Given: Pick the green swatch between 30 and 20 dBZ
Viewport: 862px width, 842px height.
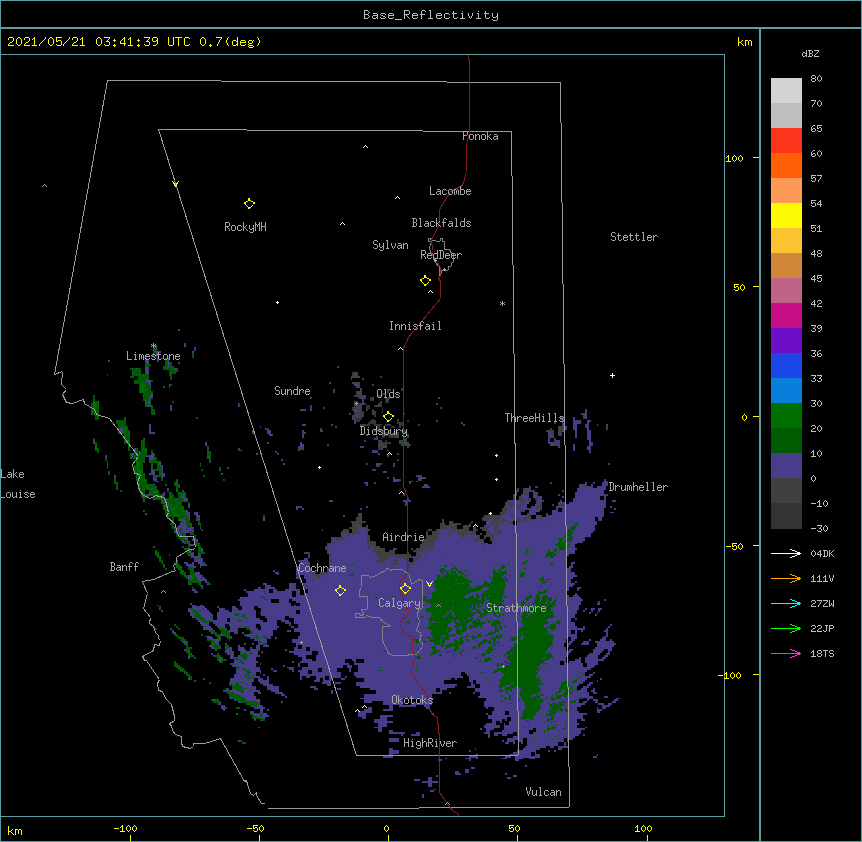Looking at the screenshot, I should coord(786,416).
